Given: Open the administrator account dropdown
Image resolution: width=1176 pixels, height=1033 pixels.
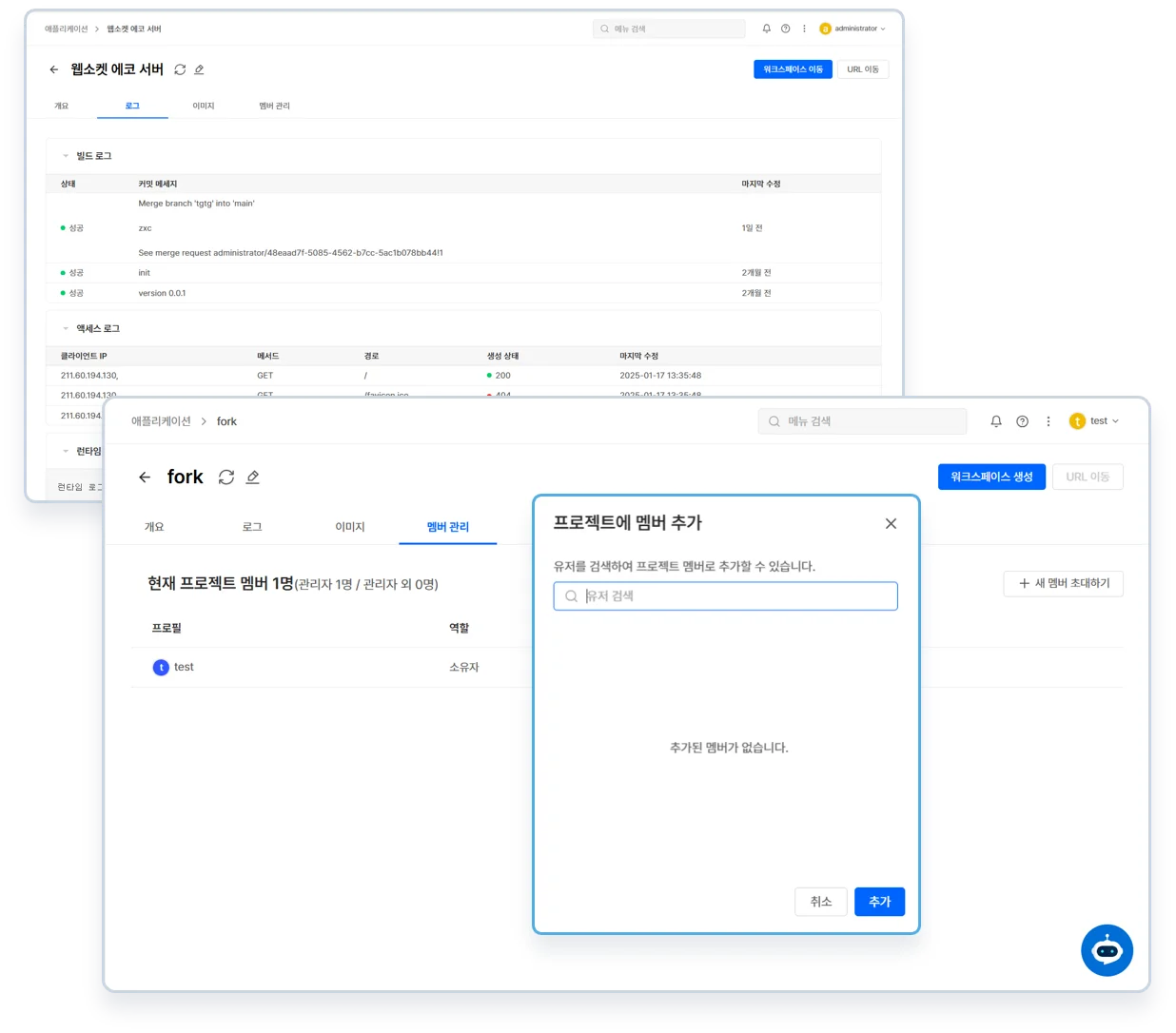Looking at the screenshot, I should pyautogui.click(x=853, y=29).
